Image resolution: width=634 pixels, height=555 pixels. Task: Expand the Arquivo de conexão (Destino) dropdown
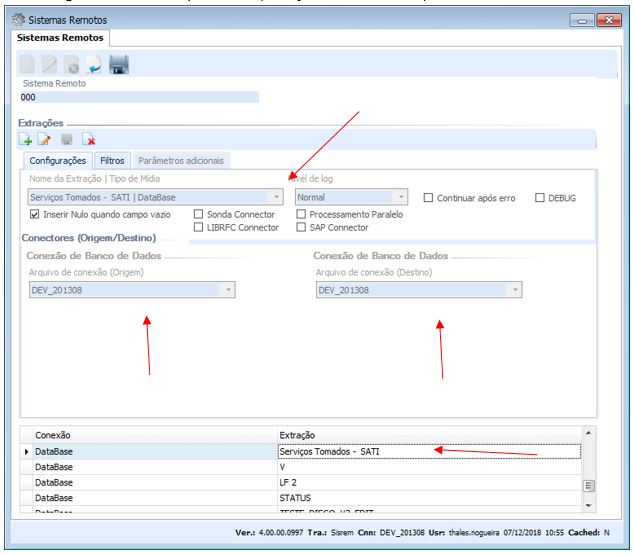(x=515, y=290)
